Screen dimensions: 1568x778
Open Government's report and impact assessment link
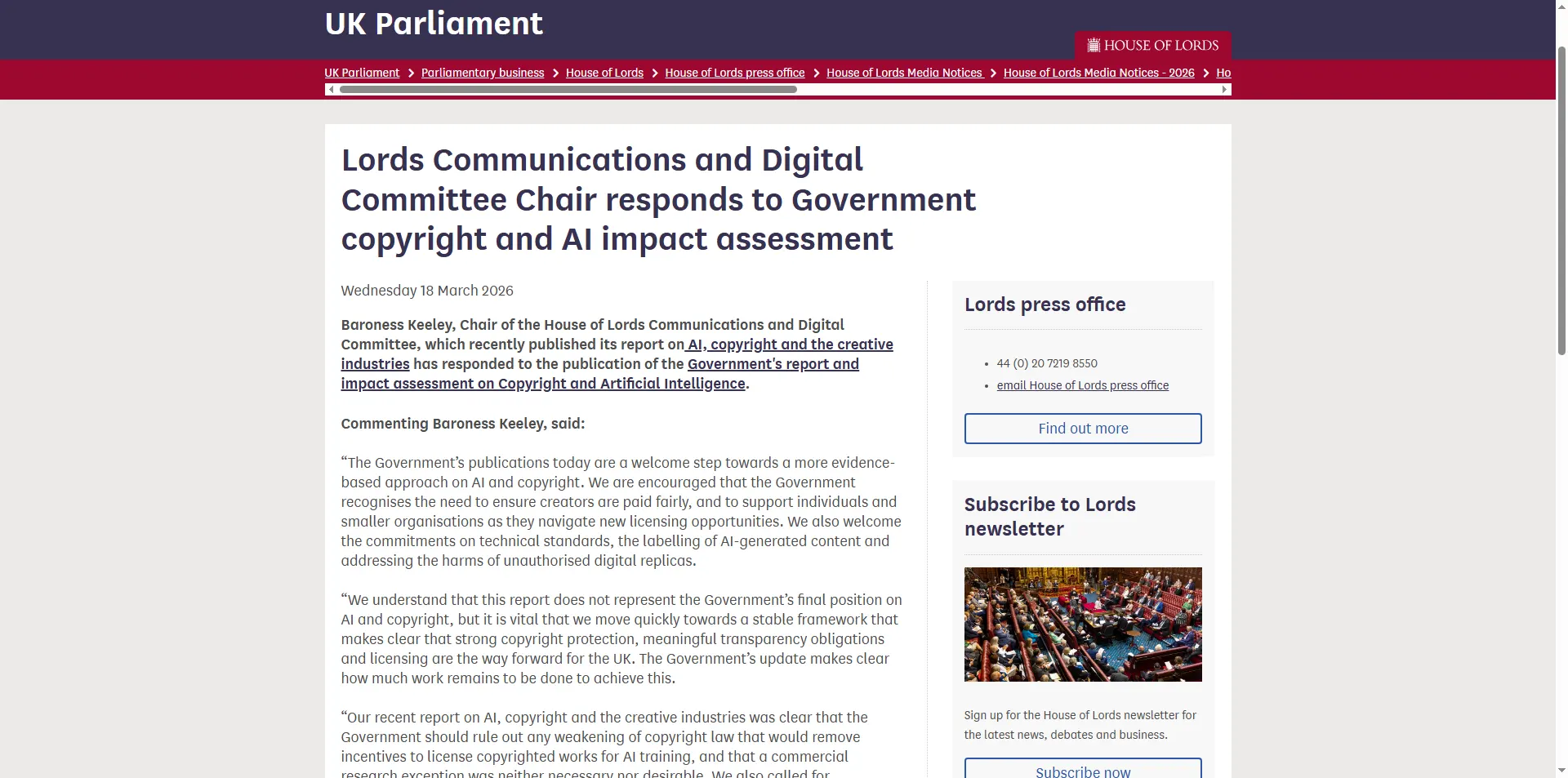pyautogui.click(x=600, y=374)
